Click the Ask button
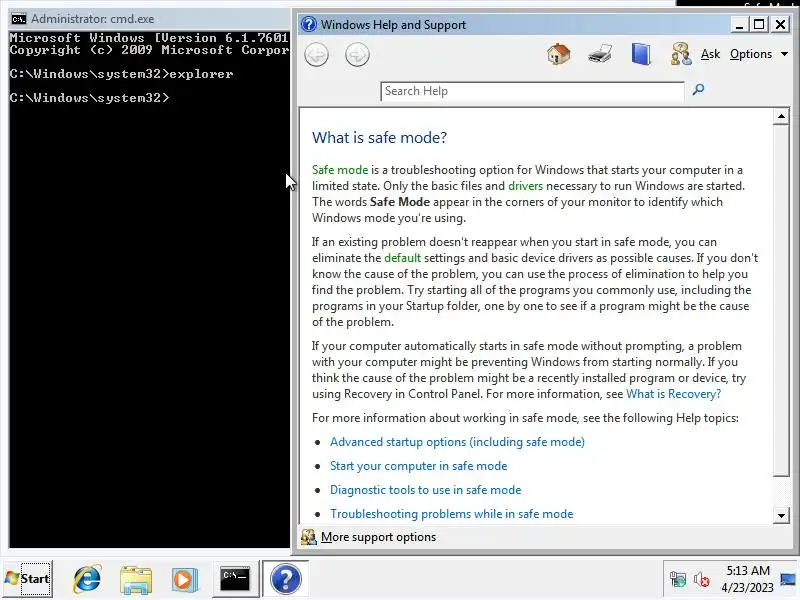 pos(710,54)
